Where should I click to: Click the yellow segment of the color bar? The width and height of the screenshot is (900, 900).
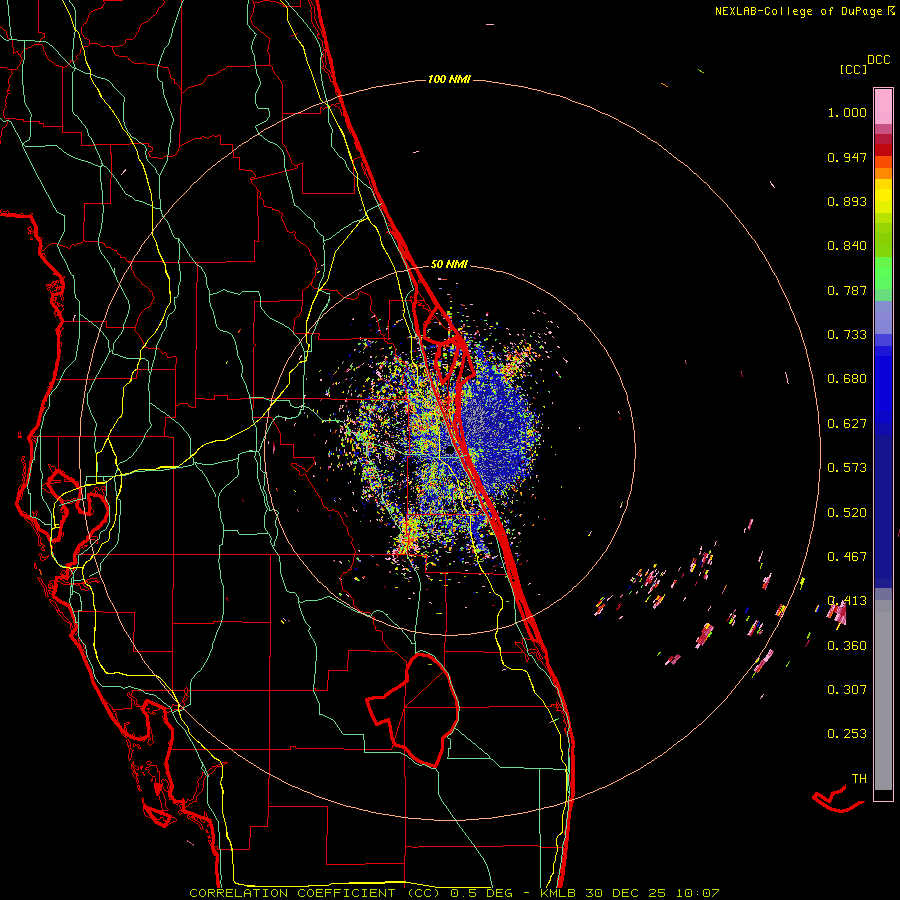pyautogui.click(x=883, y=196)
